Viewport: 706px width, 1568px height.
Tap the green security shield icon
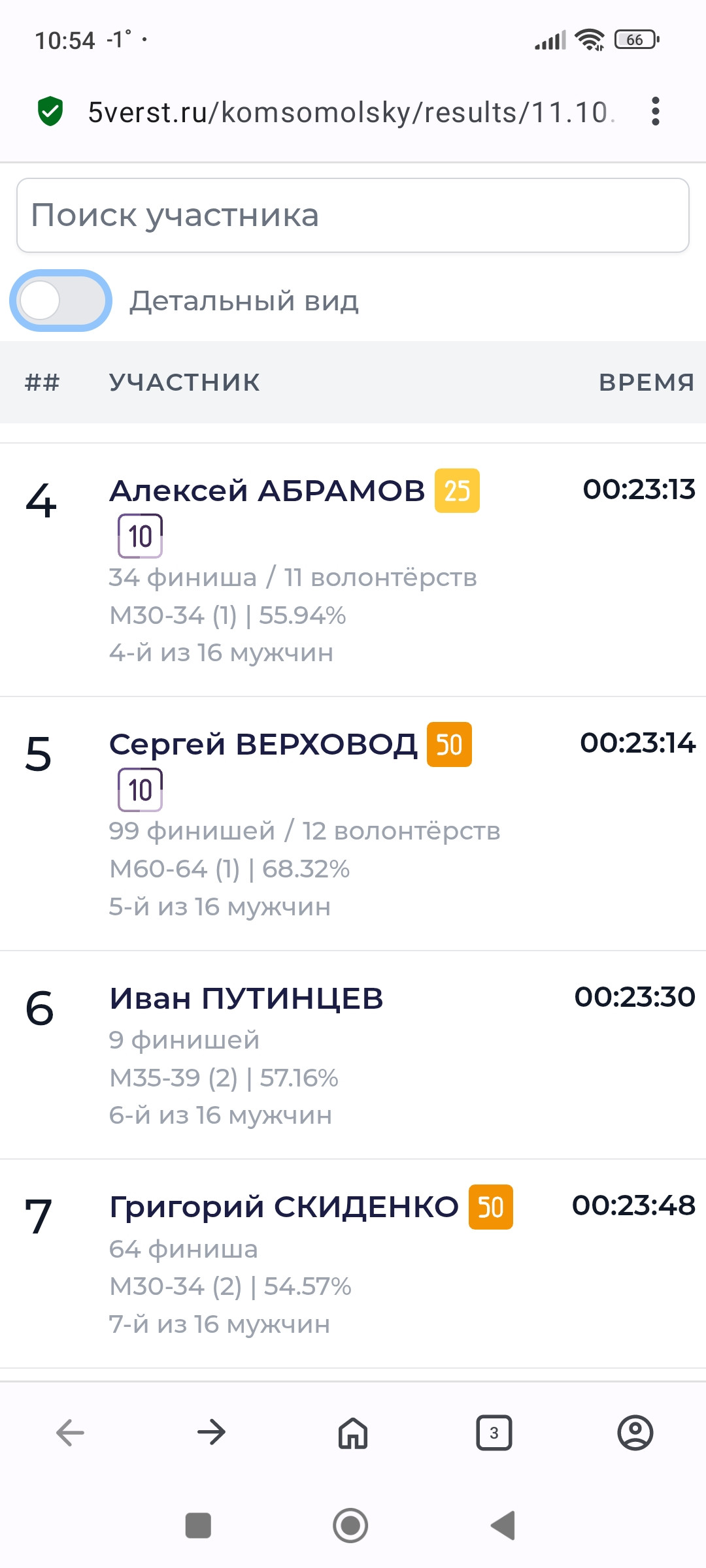click(50, 111)
